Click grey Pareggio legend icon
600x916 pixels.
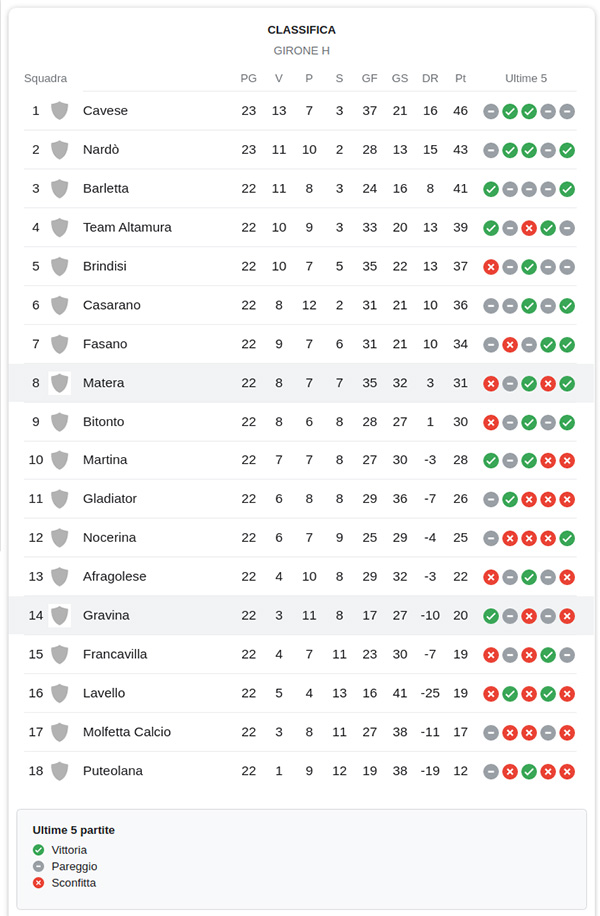(39, 866)
